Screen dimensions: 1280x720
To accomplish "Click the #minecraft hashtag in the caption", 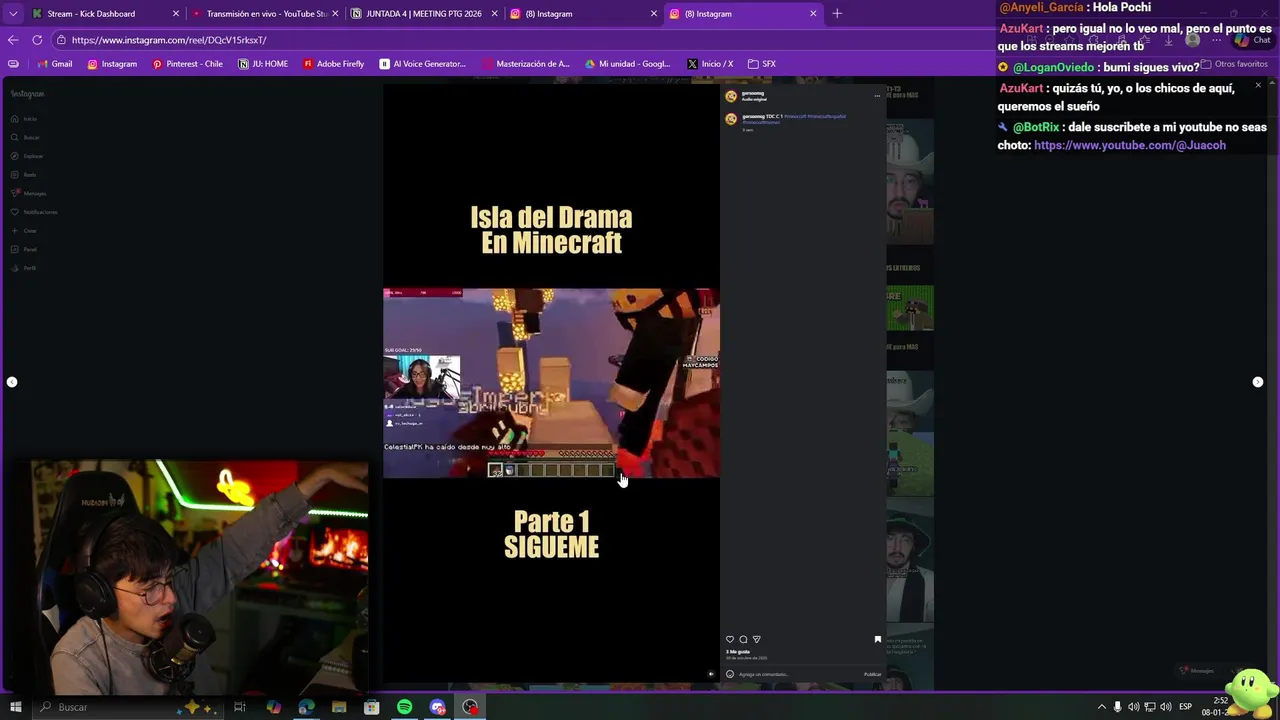I will point(795,116).
